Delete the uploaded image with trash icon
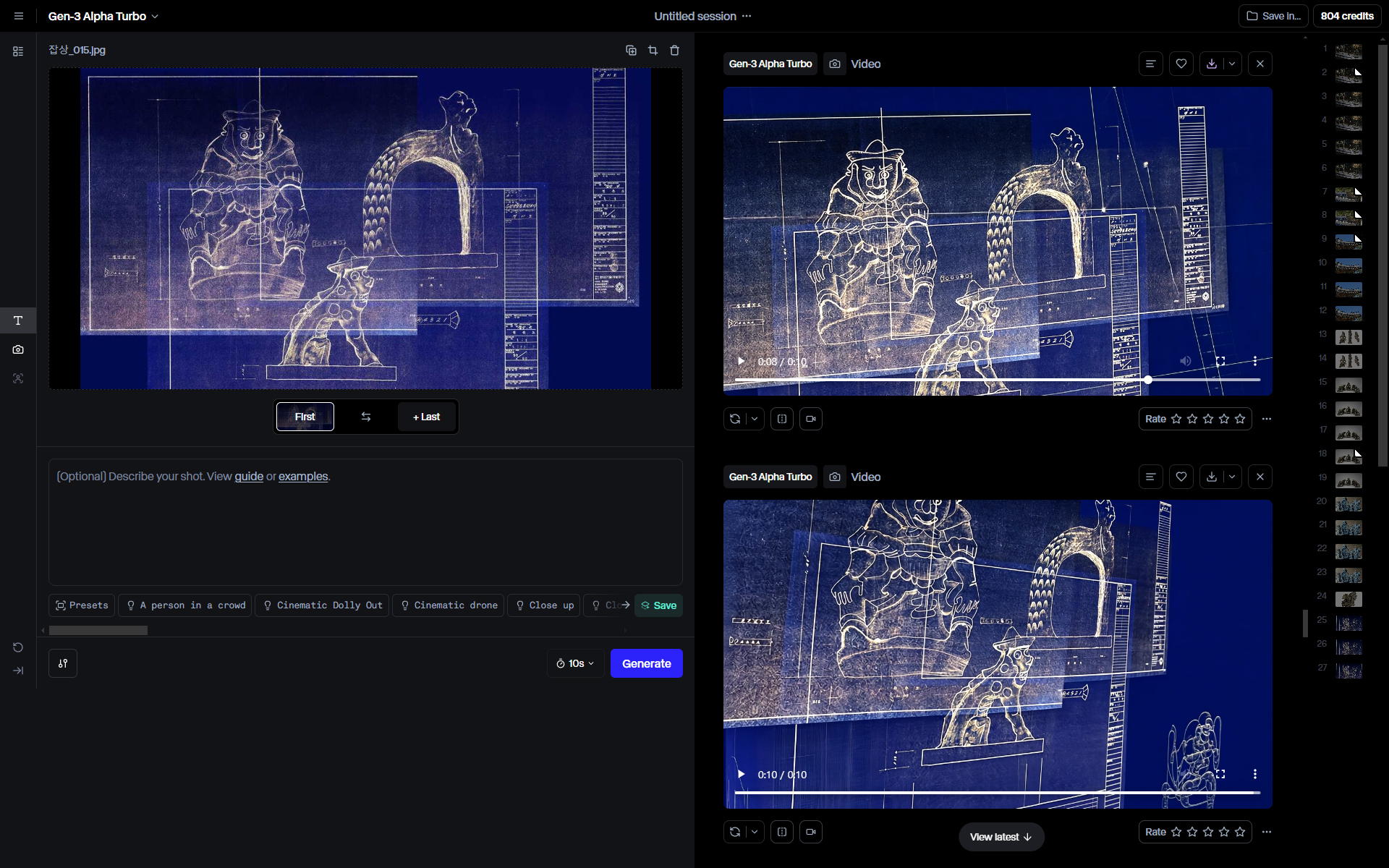The width and height of the screenshot is (1389, 868). [x=674, y=50]
